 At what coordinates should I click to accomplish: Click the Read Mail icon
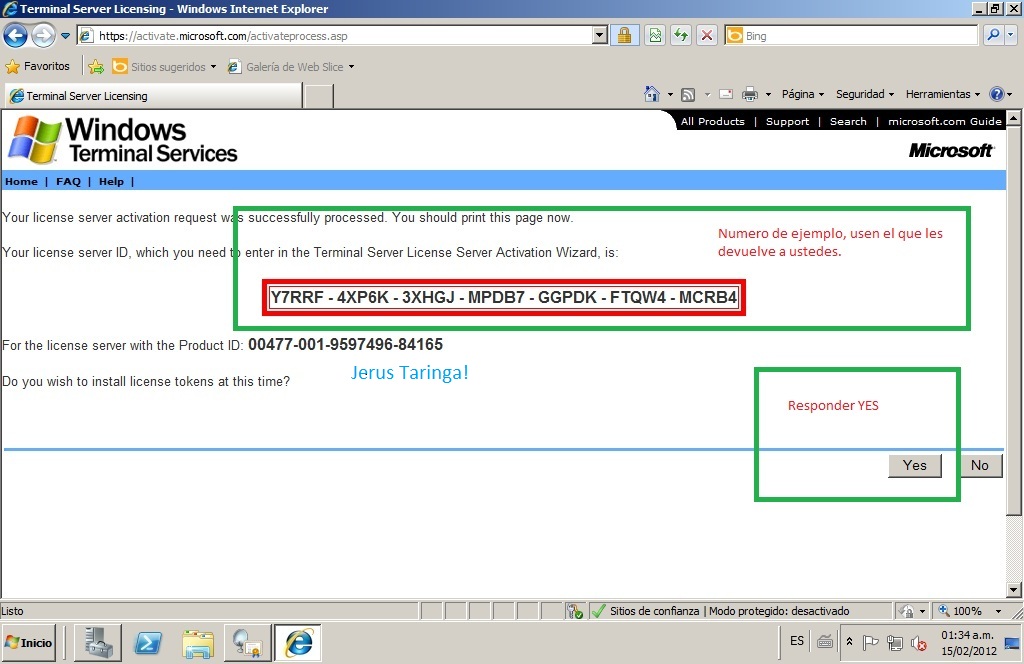[726, 95]
